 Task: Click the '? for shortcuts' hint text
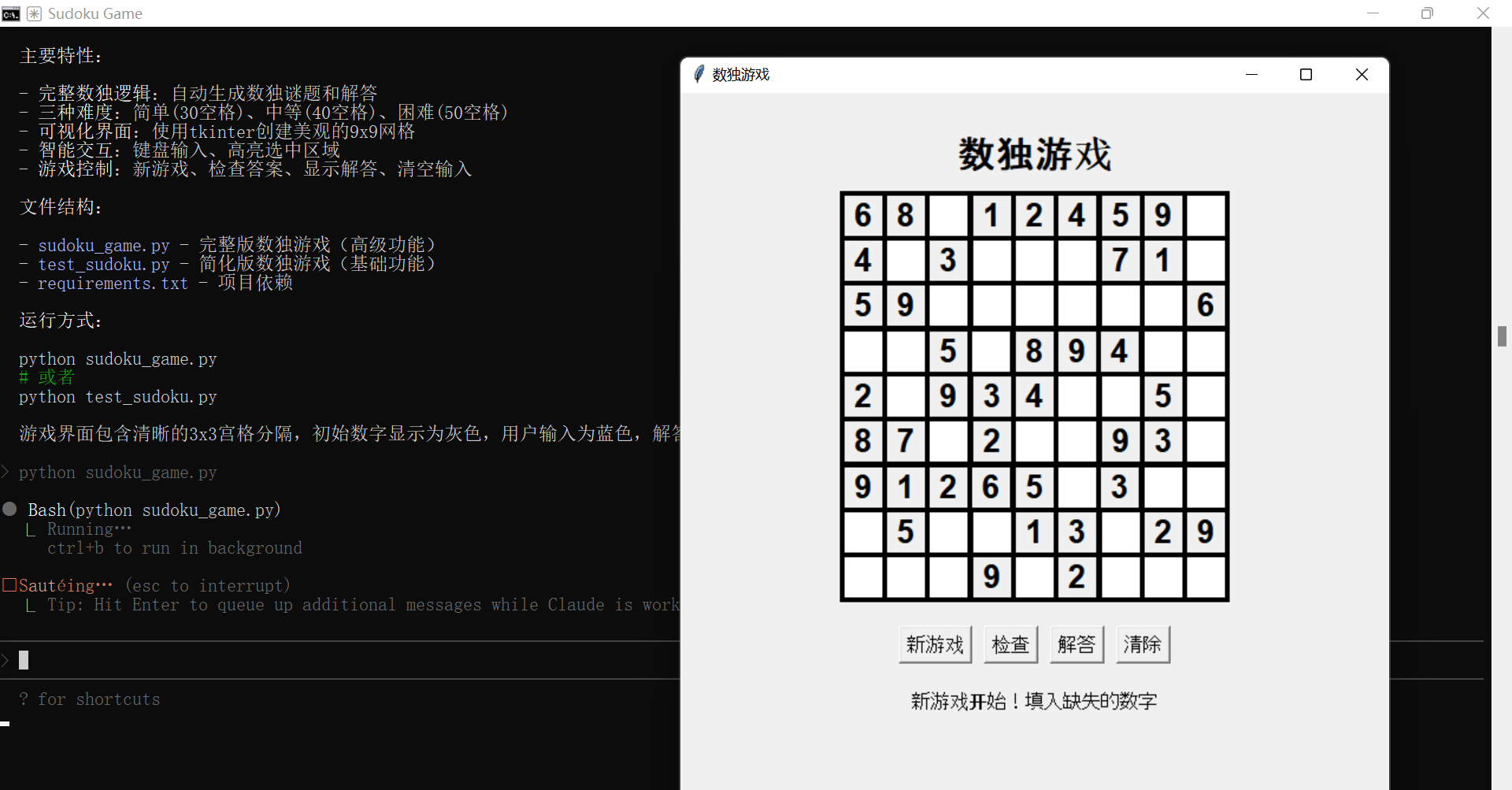[89, 699]
